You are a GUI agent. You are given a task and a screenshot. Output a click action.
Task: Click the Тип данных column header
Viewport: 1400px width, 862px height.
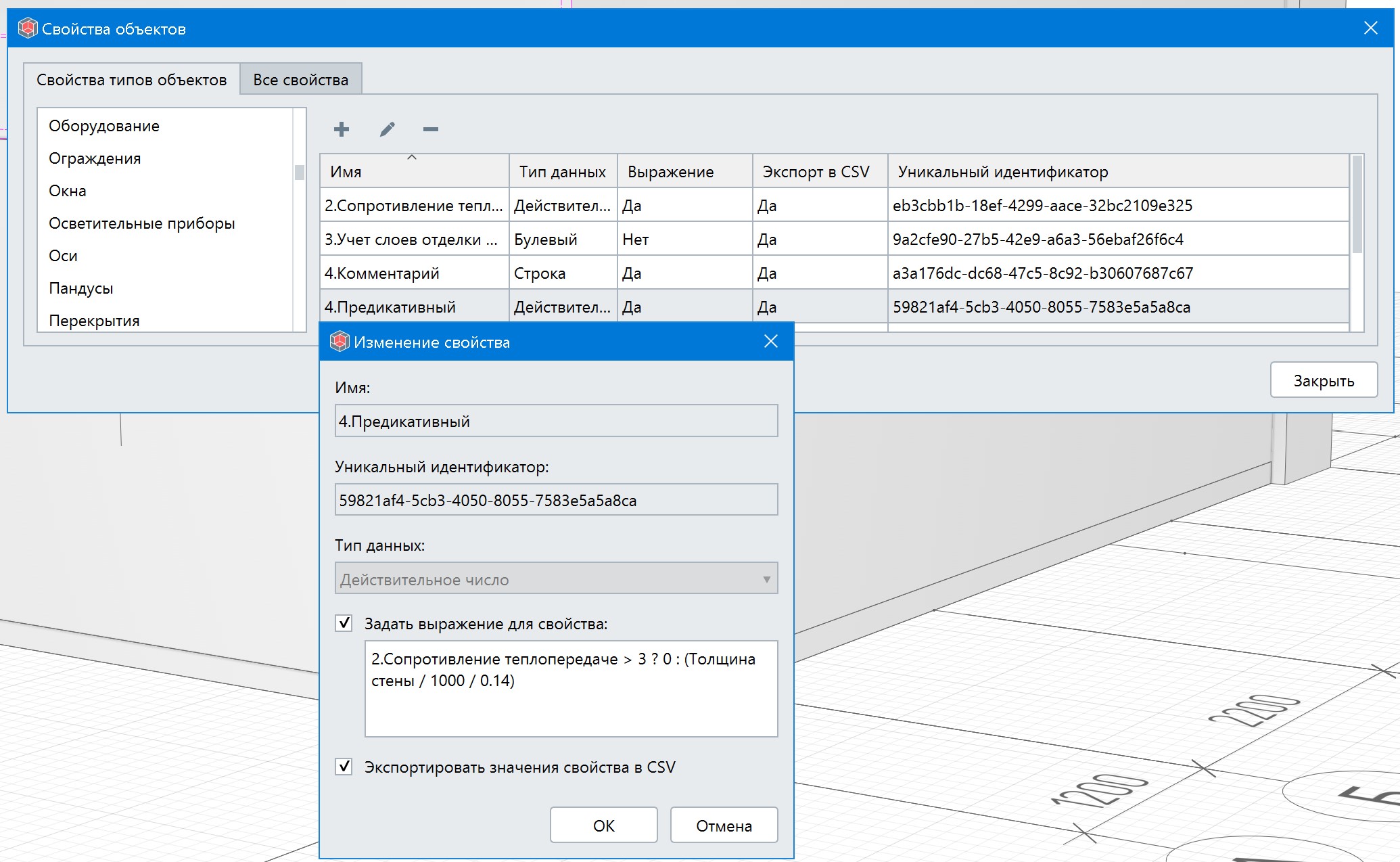[563, 171]
